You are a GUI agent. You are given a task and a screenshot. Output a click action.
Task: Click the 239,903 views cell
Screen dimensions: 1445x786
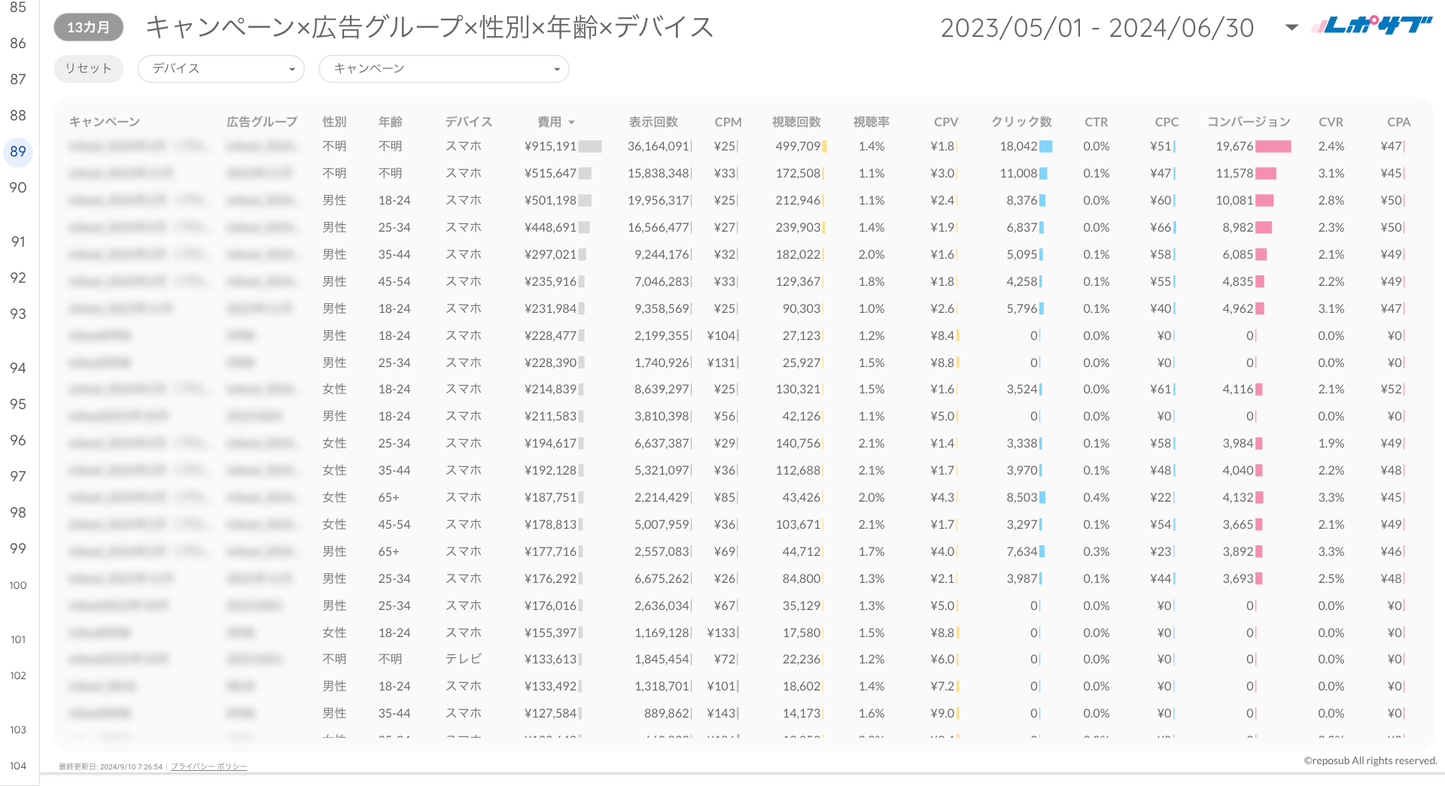tap(798, 228)
